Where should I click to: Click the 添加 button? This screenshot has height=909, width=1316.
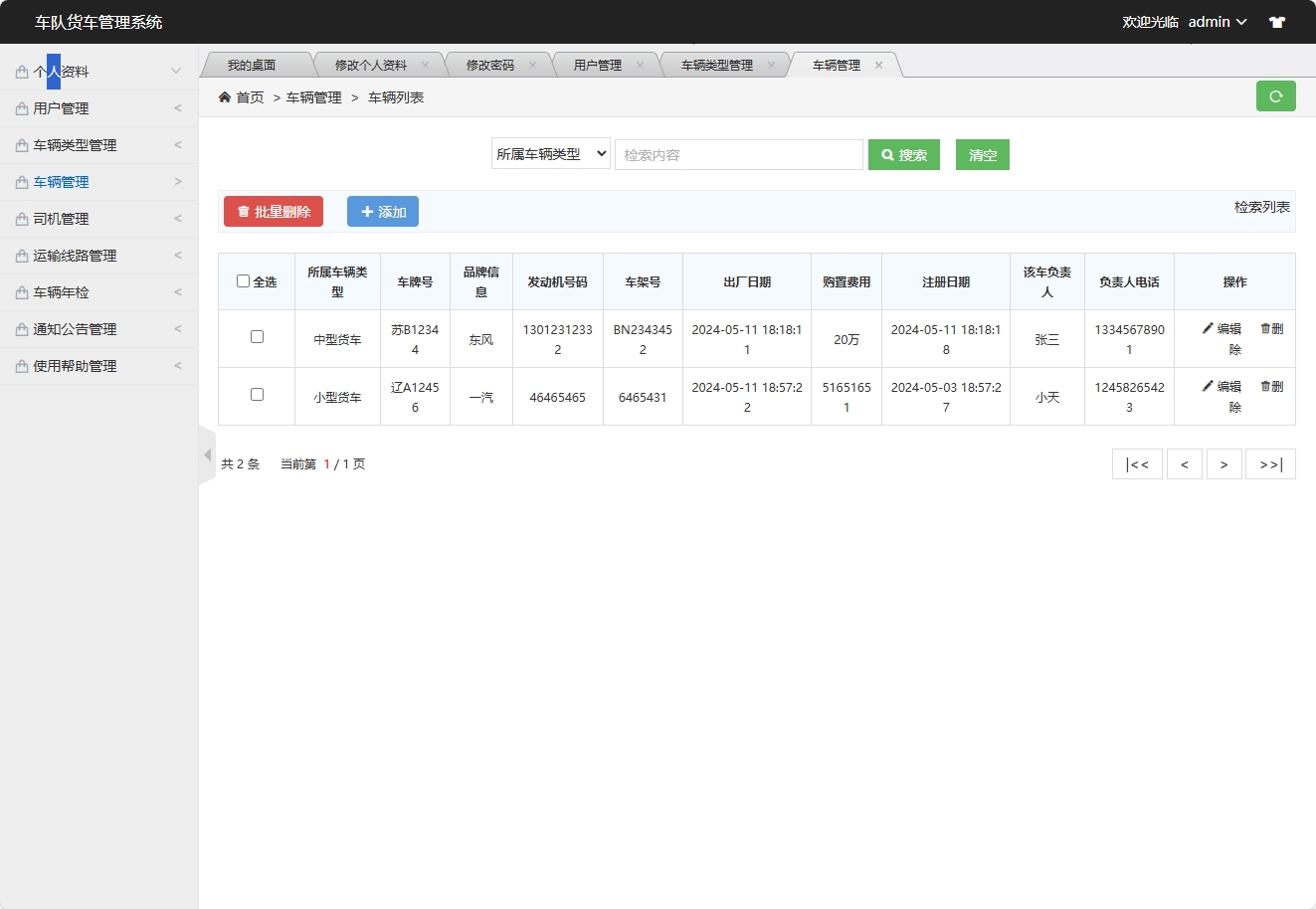(382, 211)
